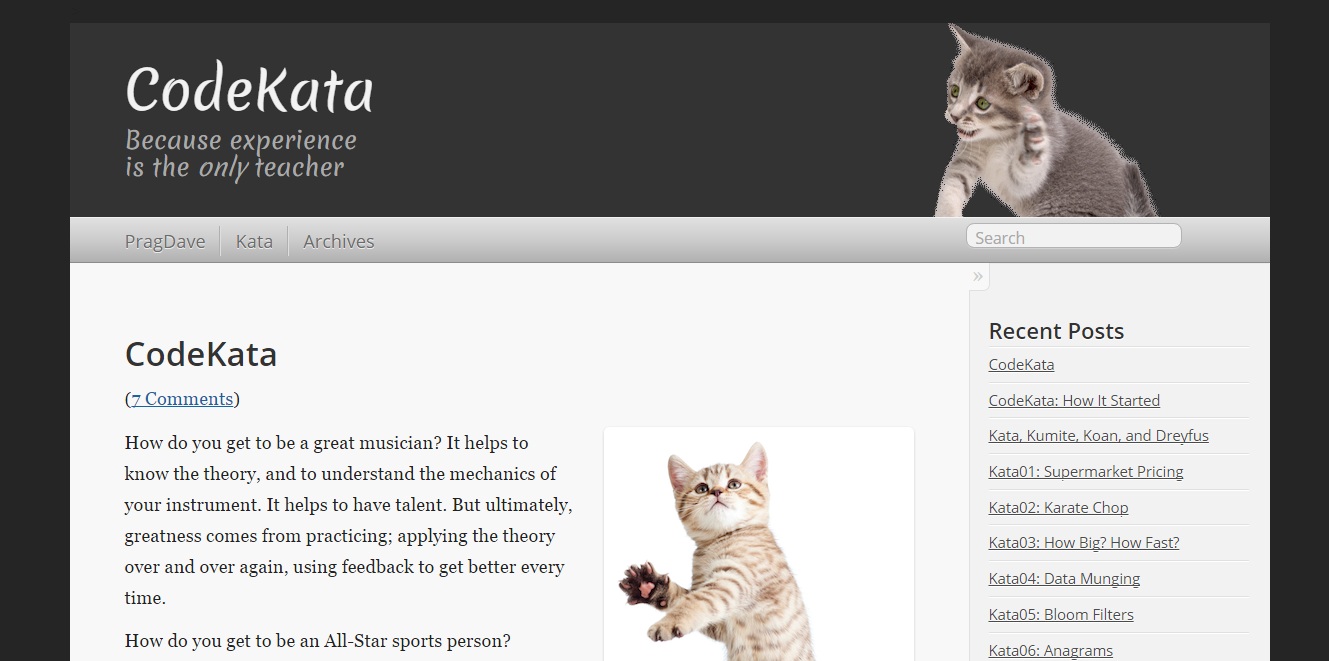Open CodeKata: How It Started post
1329x661 pixels.
1074,400
